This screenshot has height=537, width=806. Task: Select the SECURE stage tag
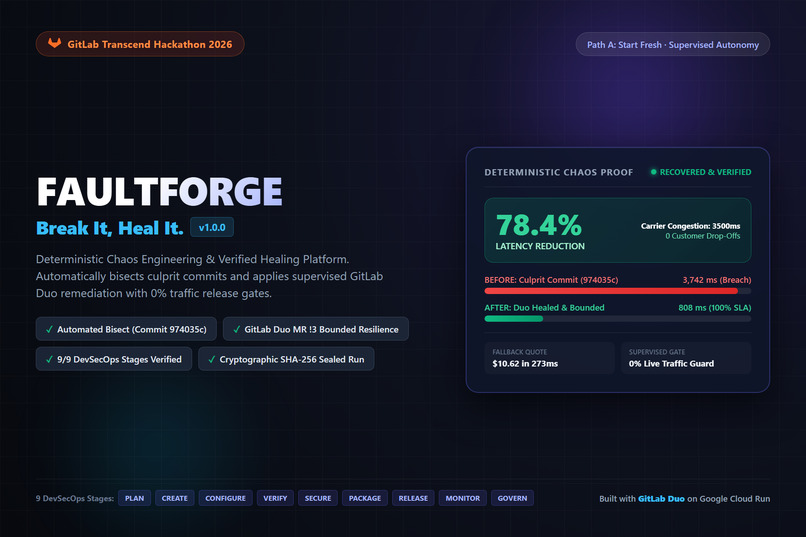pos(318,498)
